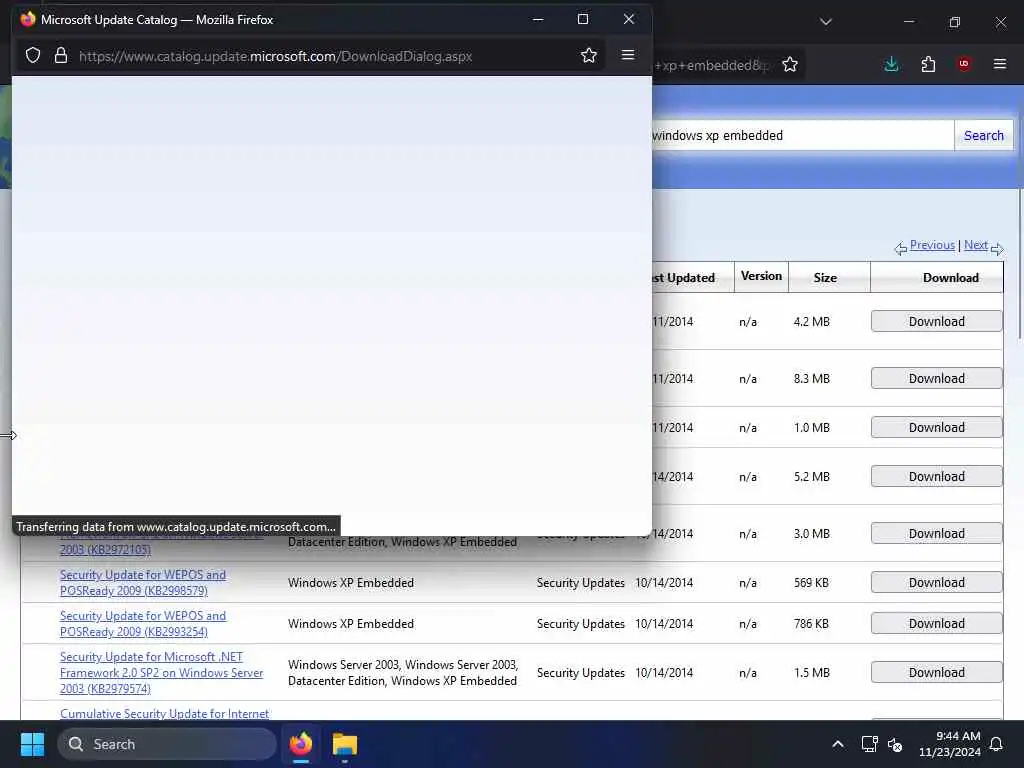1024x768 pixels.
Task: Click Download for the 8.3 MB update
Action: 936,378
